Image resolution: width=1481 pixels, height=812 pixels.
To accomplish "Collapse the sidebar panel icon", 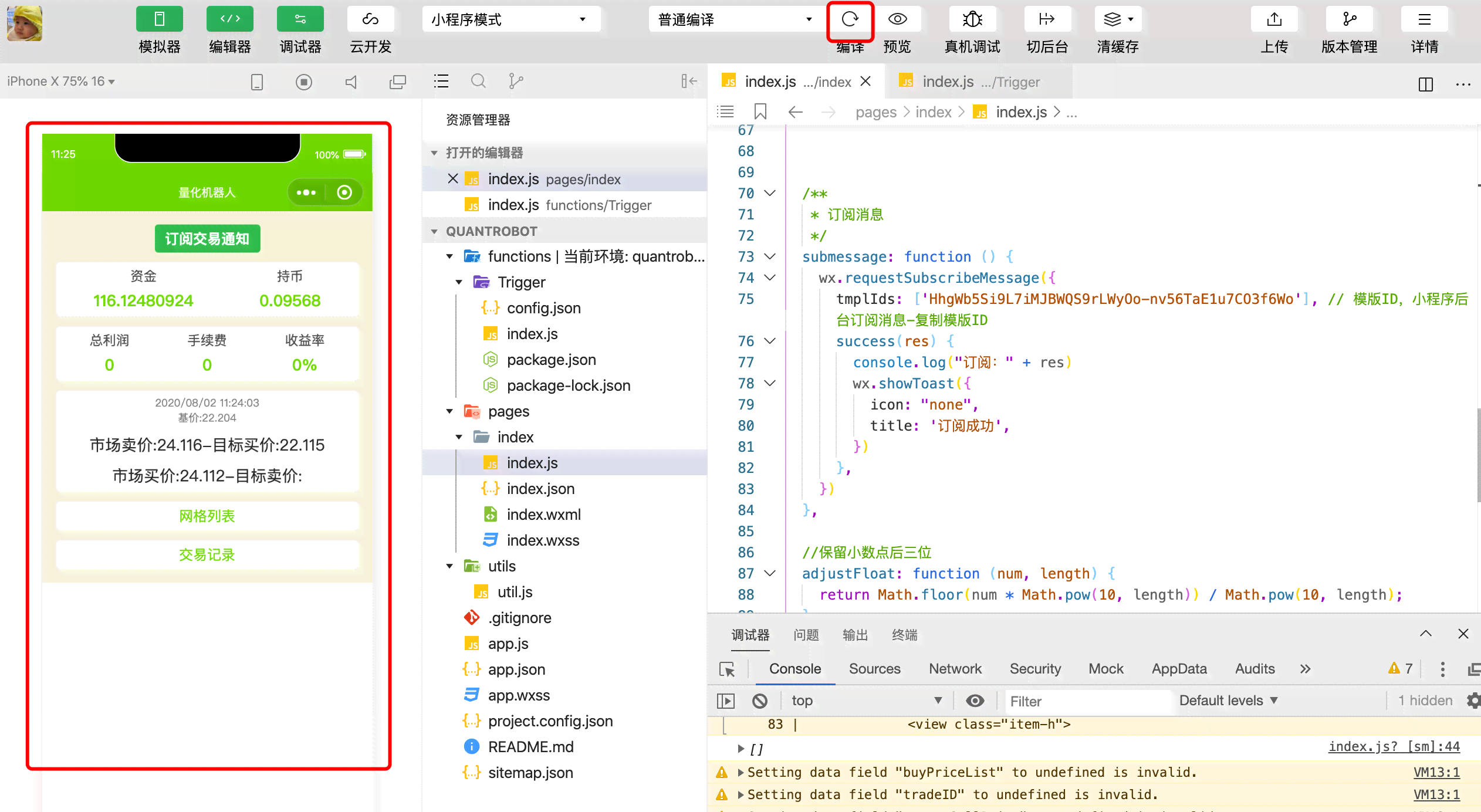I will pyautogui.click(x=689, y=81).
